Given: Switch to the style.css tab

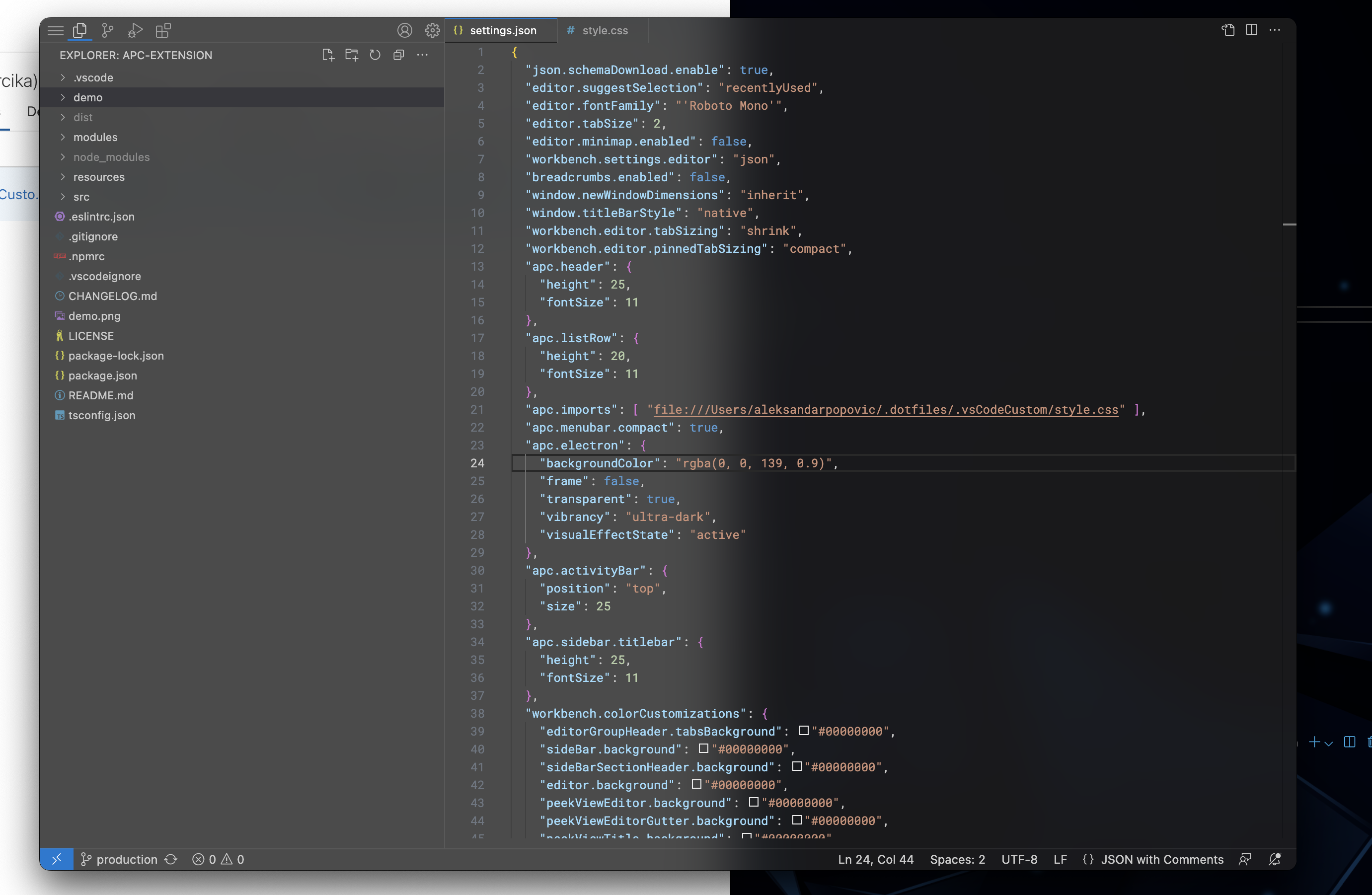Looking at the screenshot, I should tap(604, 30).
